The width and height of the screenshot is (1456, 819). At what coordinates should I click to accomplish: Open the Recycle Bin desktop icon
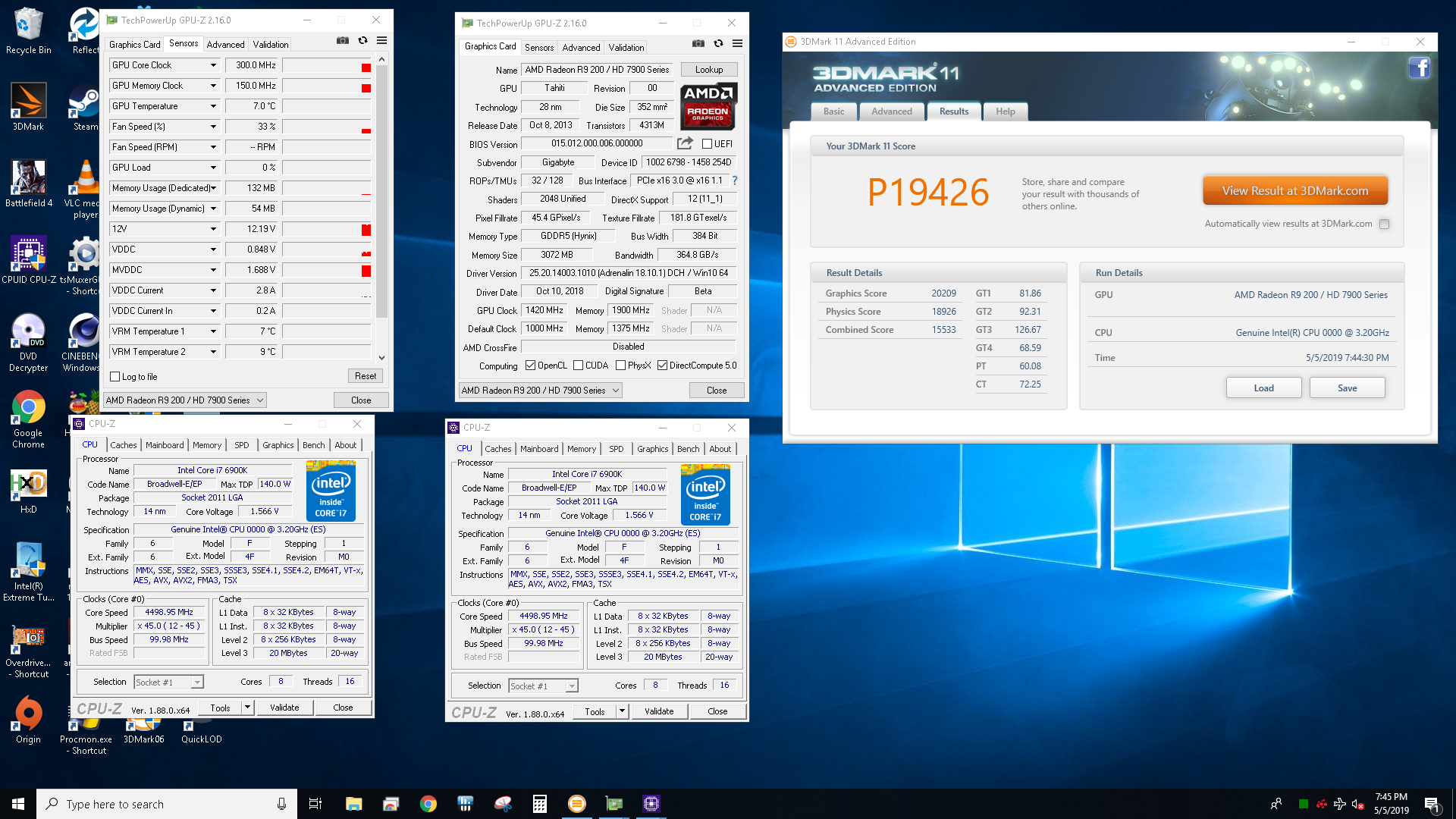28,30
